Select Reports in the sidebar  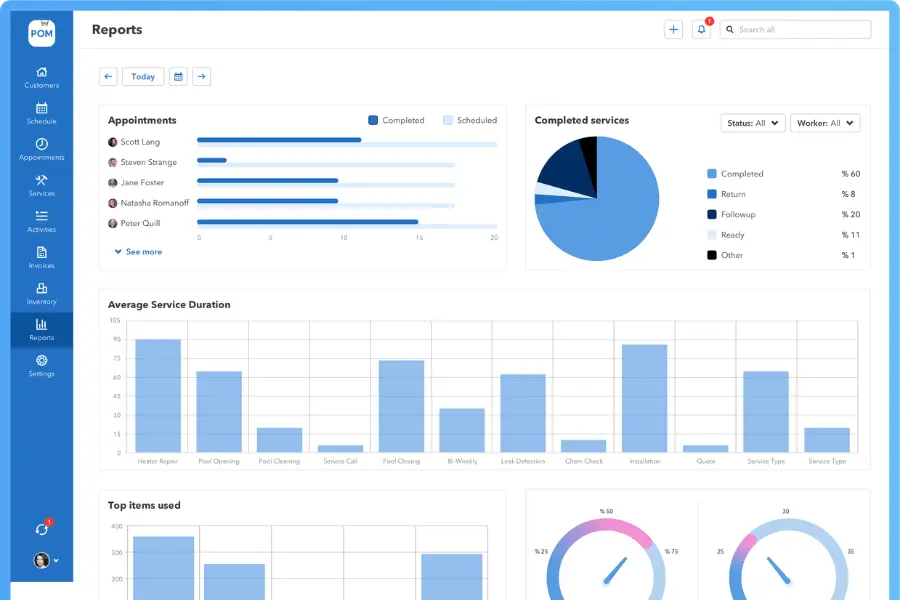click(41, 330)
